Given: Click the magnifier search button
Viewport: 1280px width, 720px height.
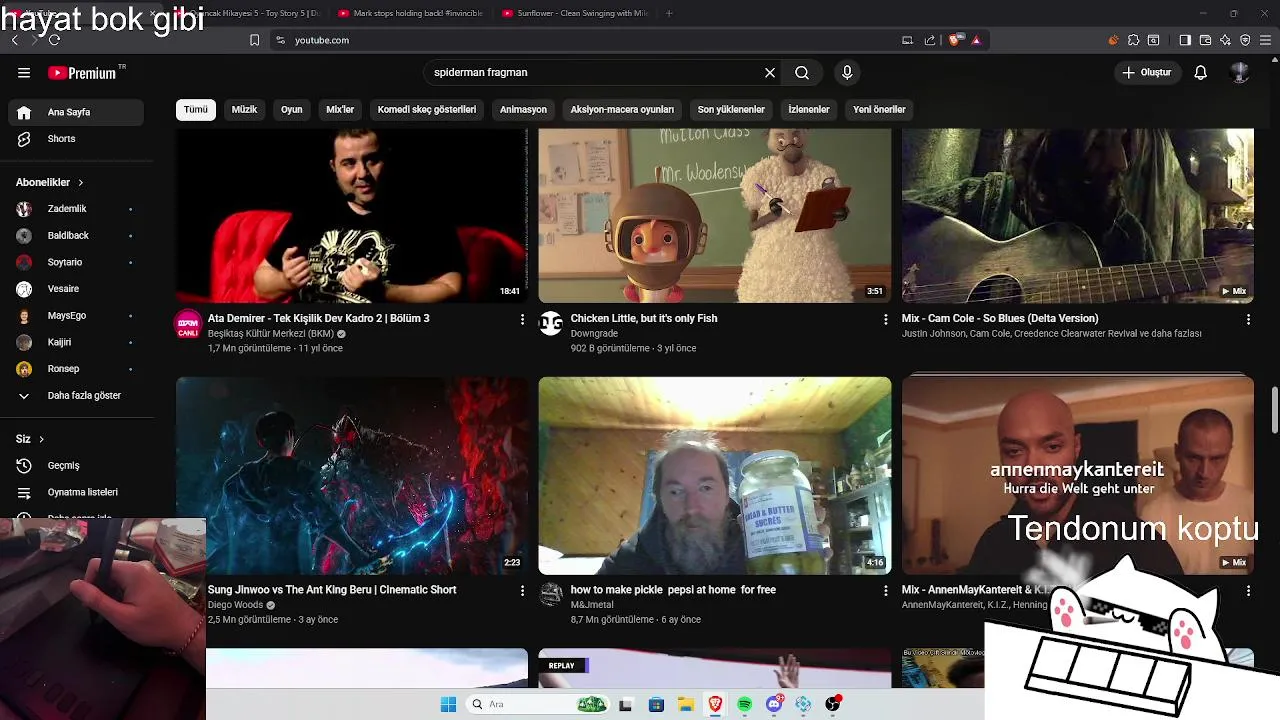Looking at the screenshot, I should click(802, 73).
